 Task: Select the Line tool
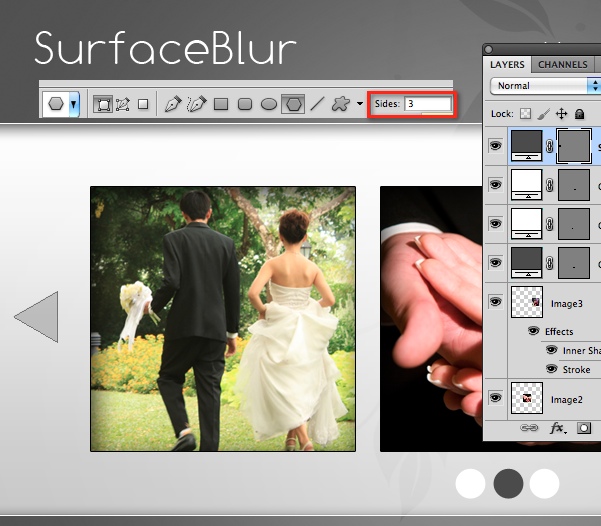coord(317,104)
